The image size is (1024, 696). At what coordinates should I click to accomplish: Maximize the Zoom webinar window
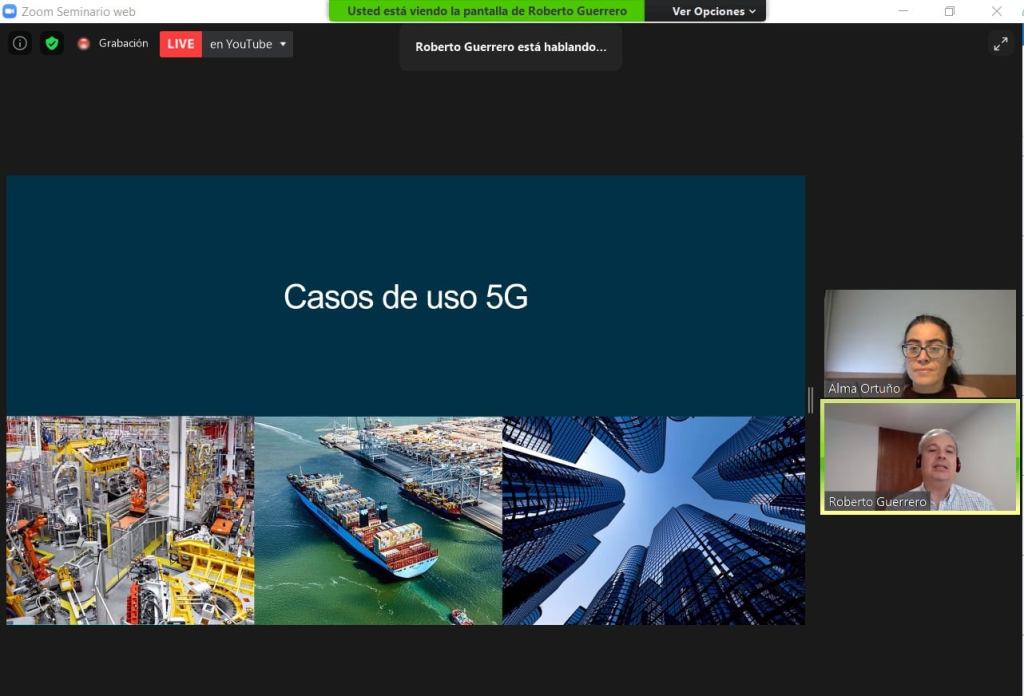(950, 11)
